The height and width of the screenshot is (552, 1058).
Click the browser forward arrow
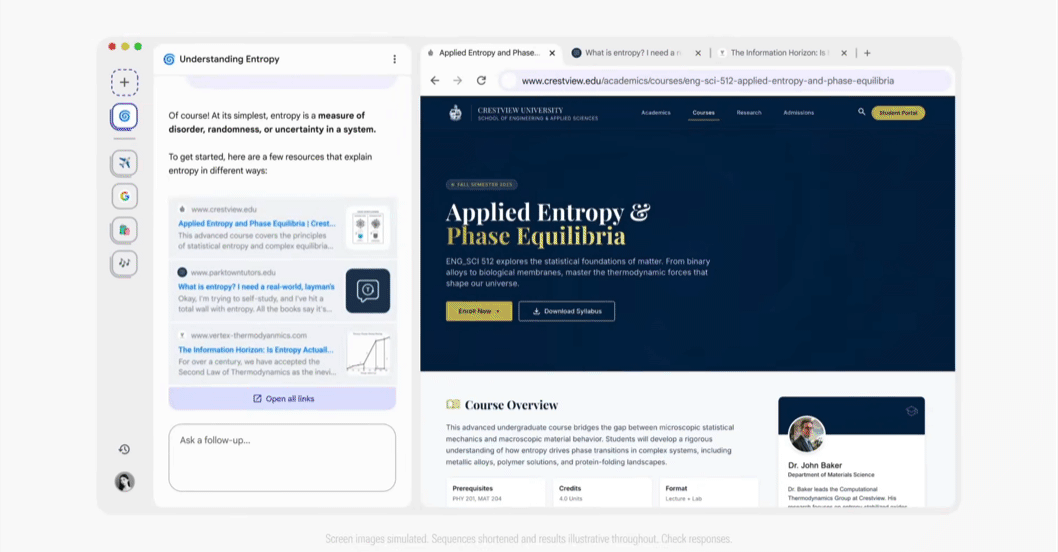click(457, 80)
